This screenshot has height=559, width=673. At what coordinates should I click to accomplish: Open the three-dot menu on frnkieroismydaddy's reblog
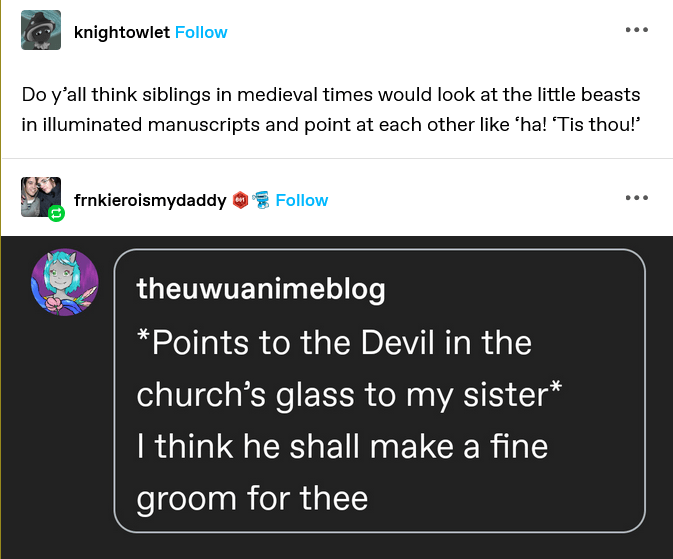point(636,197)
